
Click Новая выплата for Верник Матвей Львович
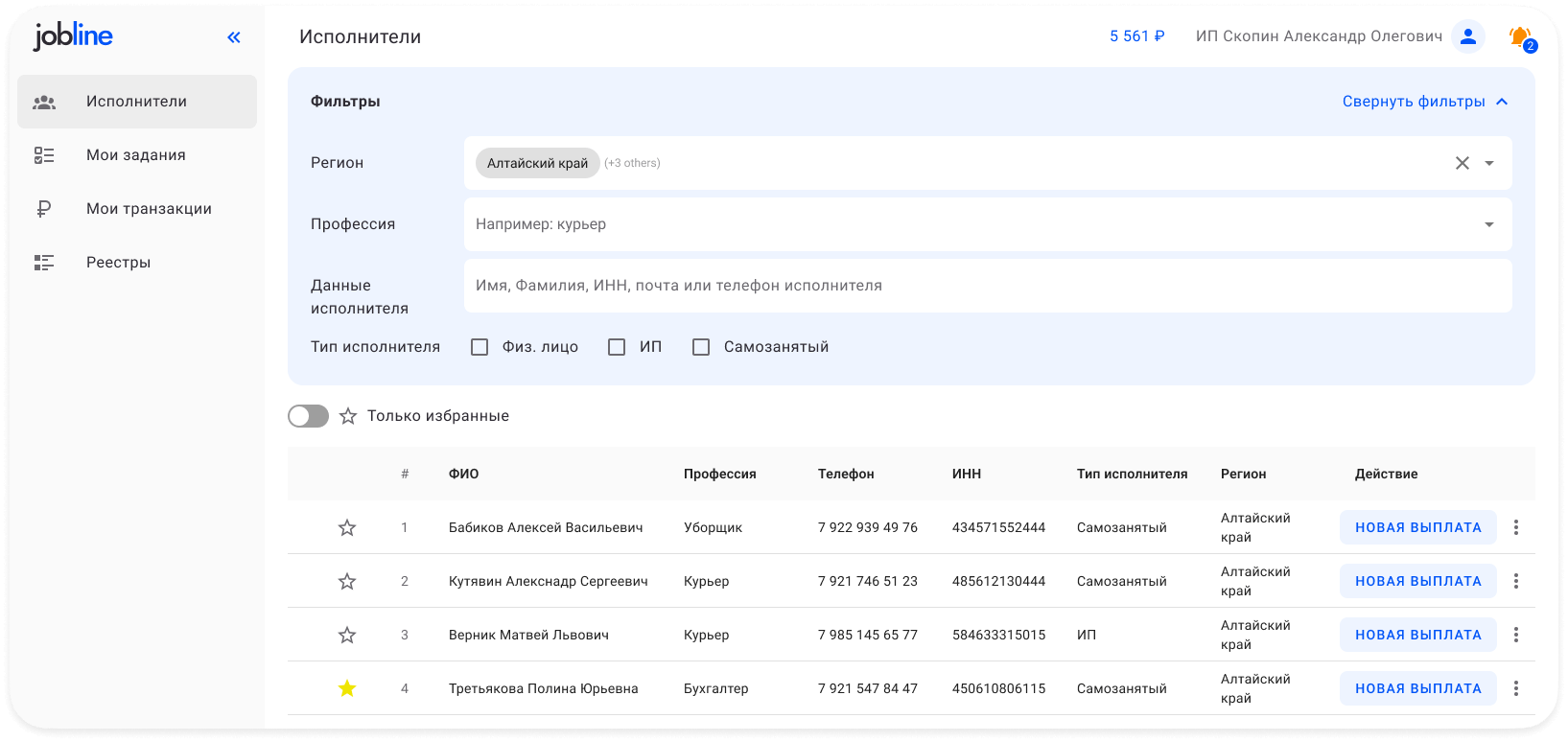(x=1418, y=635)
